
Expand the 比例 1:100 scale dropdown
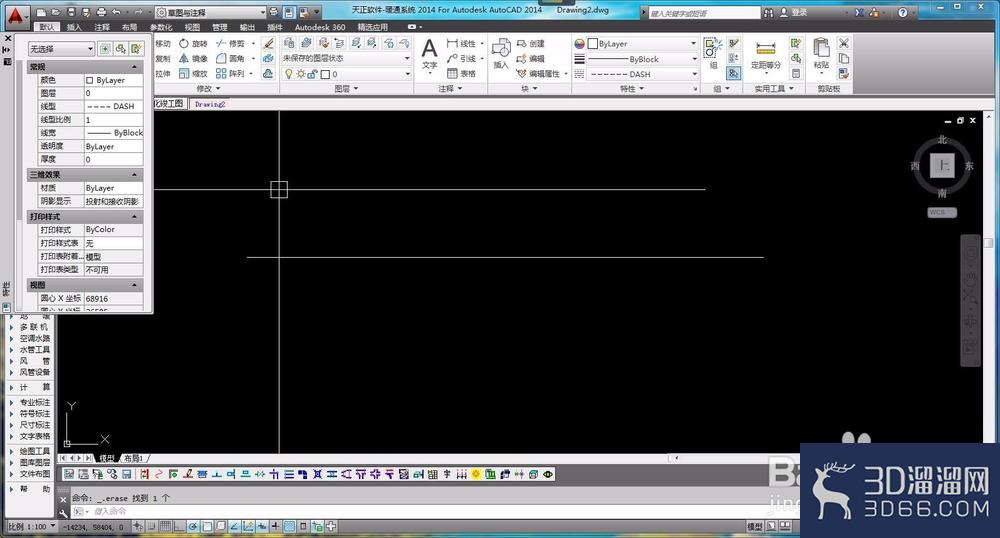point(31,527)
